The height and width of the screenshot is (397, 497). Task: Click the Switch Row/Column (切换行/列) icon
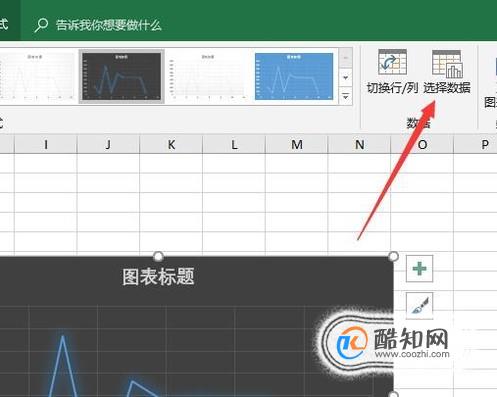[x=392, y=62]
